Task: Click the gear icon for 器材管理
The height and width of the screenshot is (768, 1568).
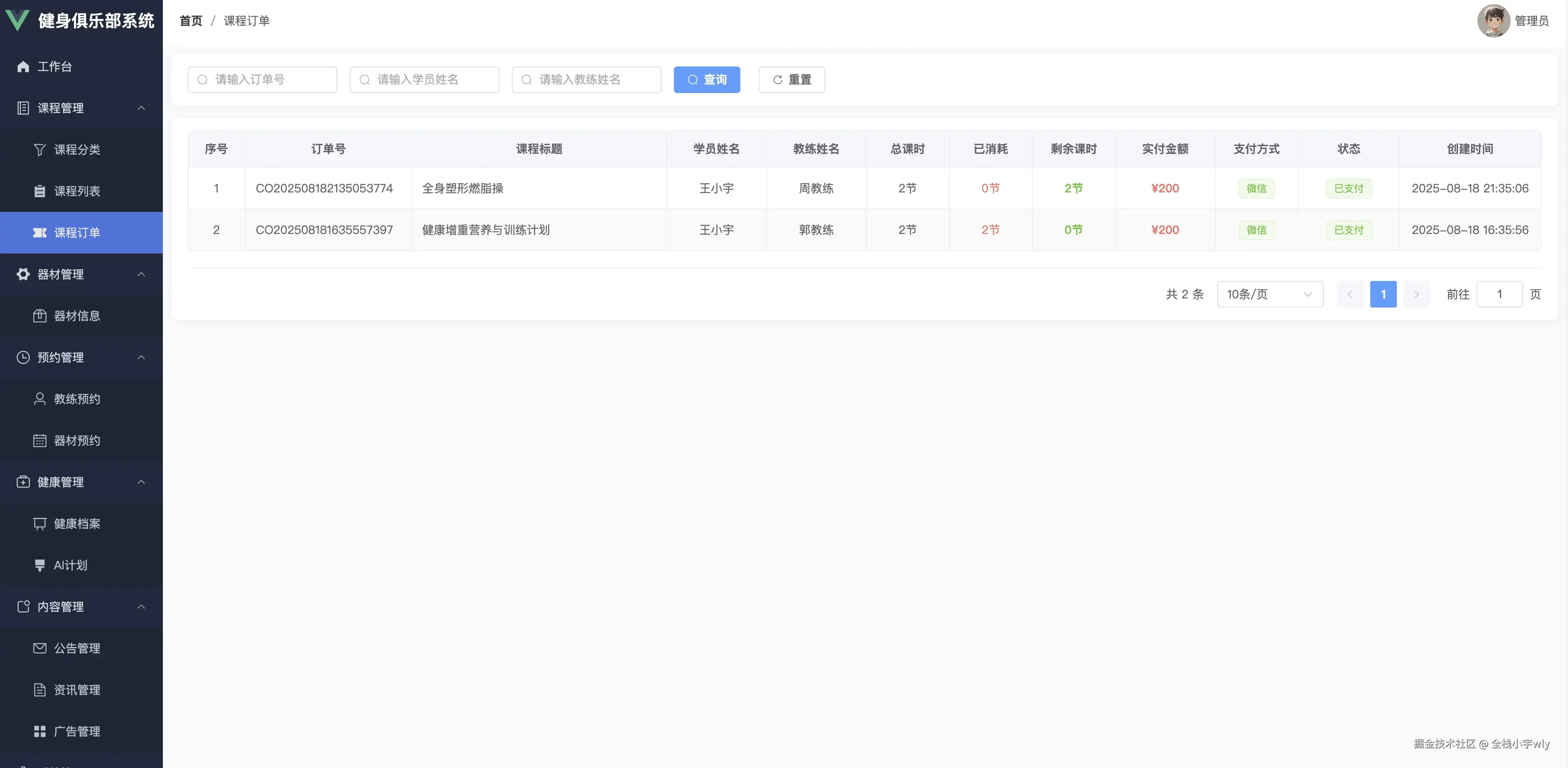Action: 23,274
